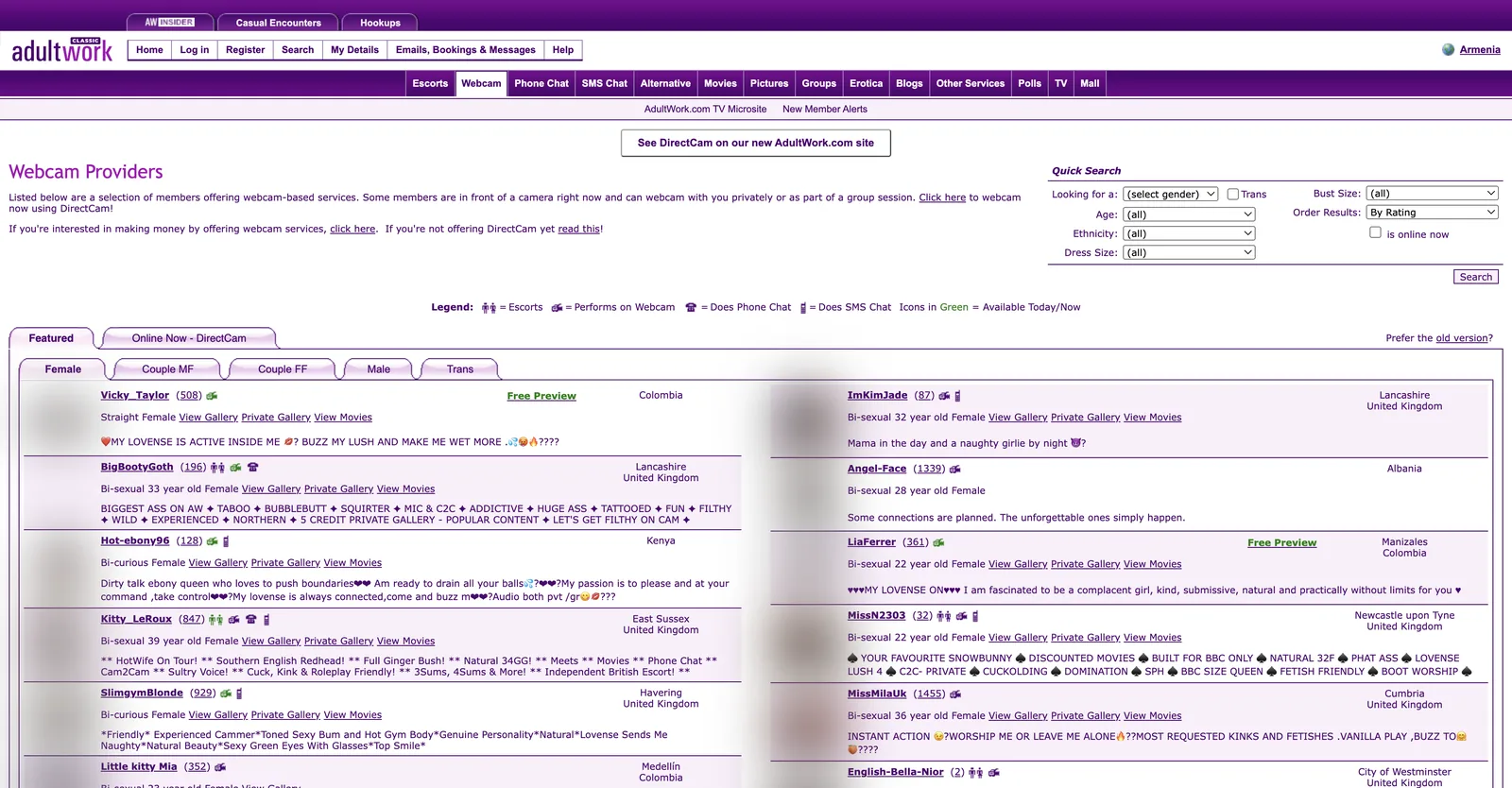Image resolution: width=1512 pixels, height=788 pixels.
Task: Click webcam icon next to Vicky_Taylor
Action: click(212, 396)
